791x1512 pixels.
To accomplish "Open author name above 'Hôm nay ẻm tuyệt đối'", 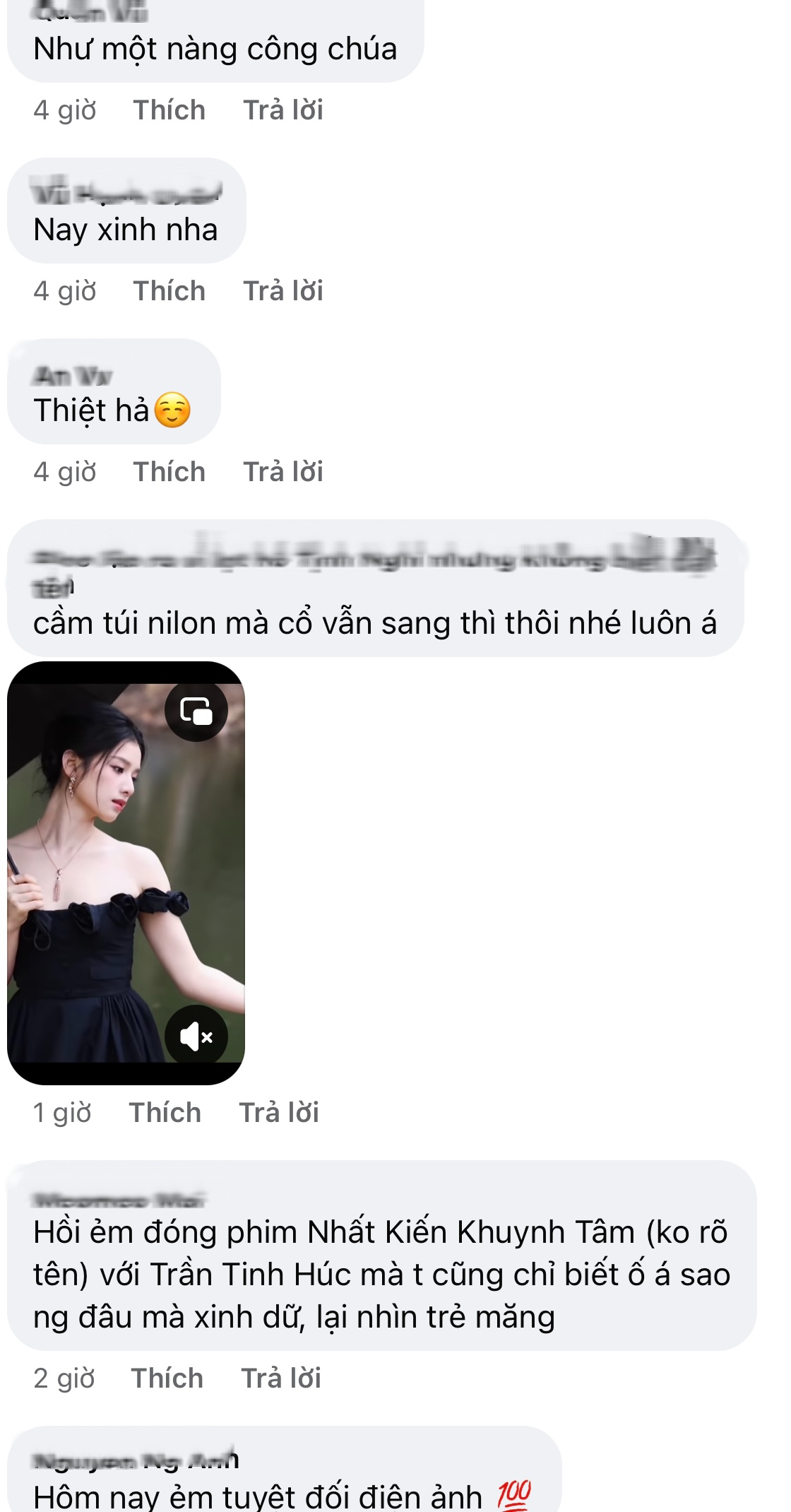I will pos(136,1460).
